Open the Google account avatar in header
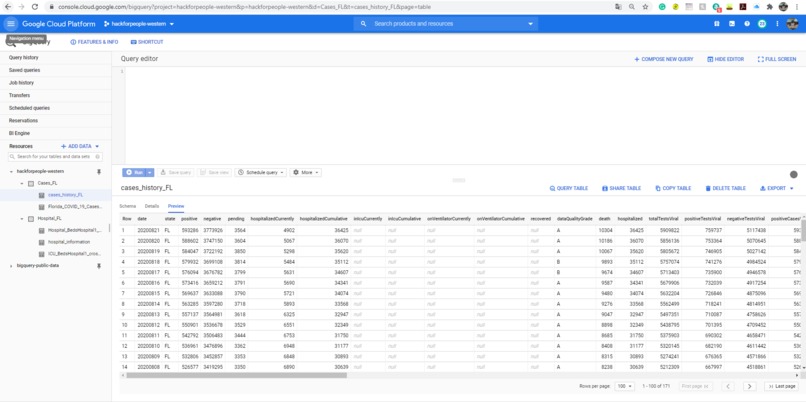Viewport: 806px width, 402px height. coord(792,24)
